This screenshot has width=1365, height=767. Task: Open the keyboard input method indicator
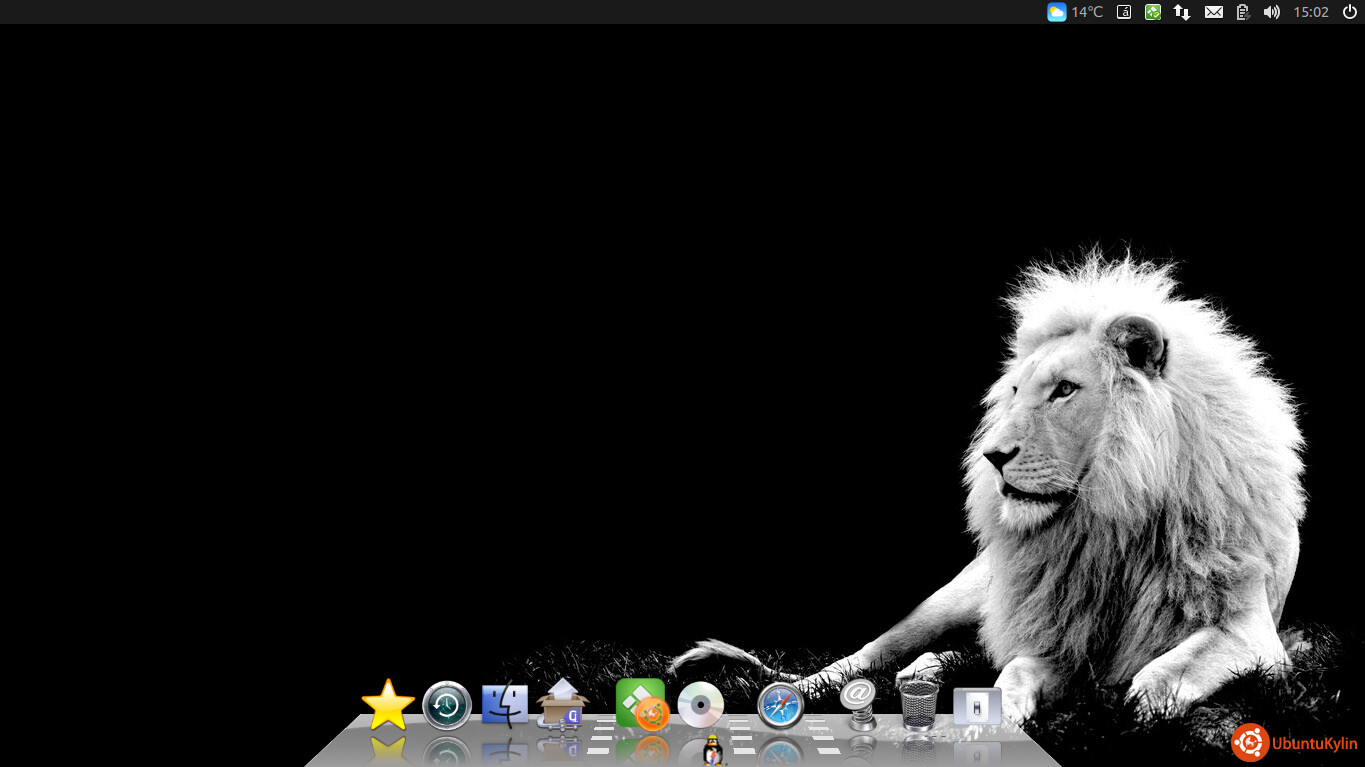pyautogui.click(x=1124, y=12)
